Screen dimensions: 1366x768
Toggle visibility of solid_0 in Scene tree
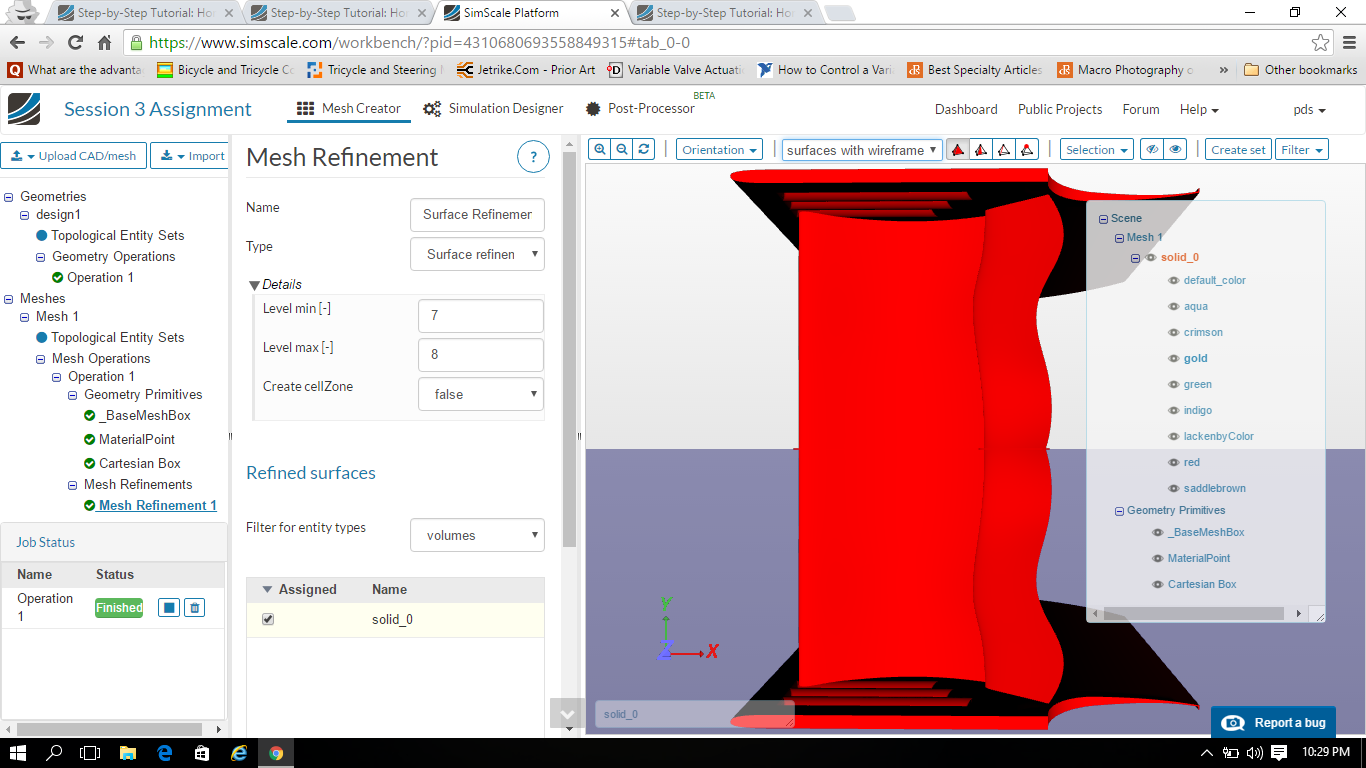click(1151, 258)
